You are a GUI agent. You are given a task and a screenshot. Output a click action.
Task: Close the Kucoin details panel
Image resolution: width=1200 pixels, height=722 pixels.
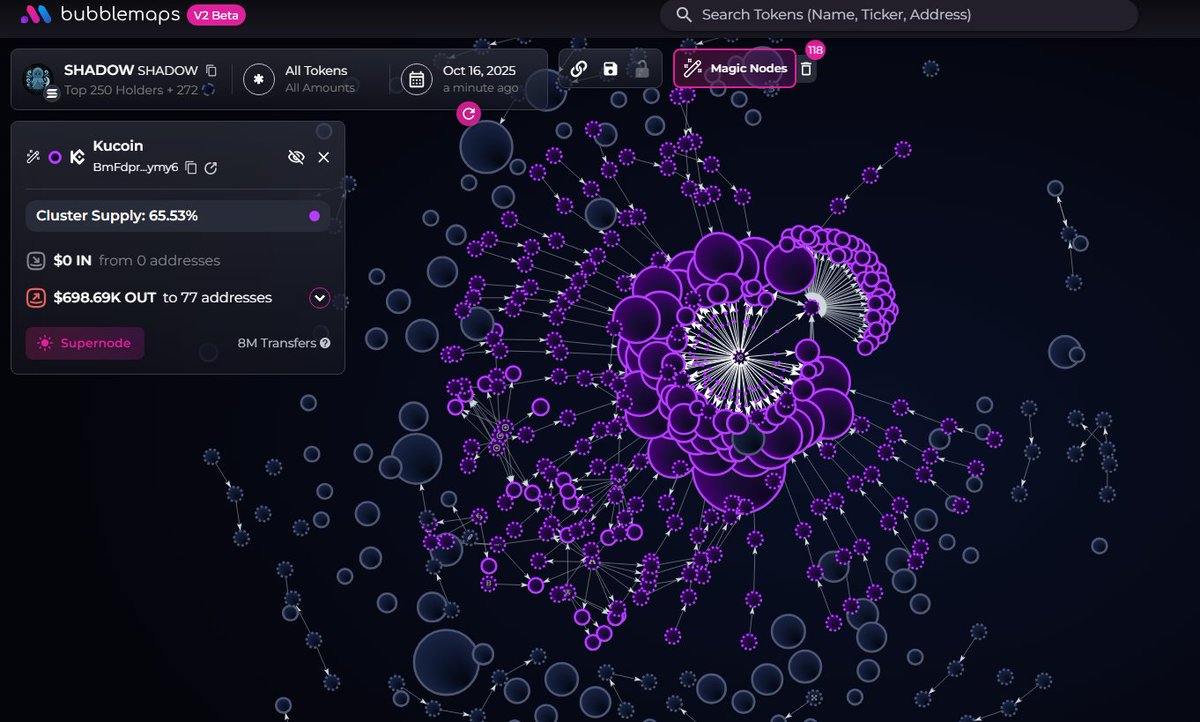323,157
